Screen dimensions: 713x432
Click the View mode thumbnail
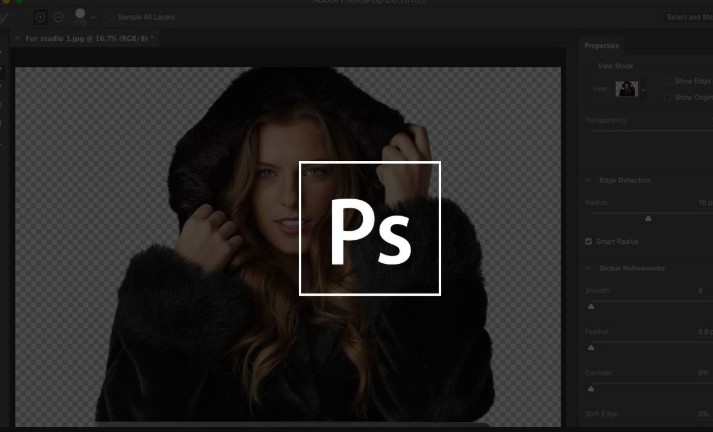627,89
